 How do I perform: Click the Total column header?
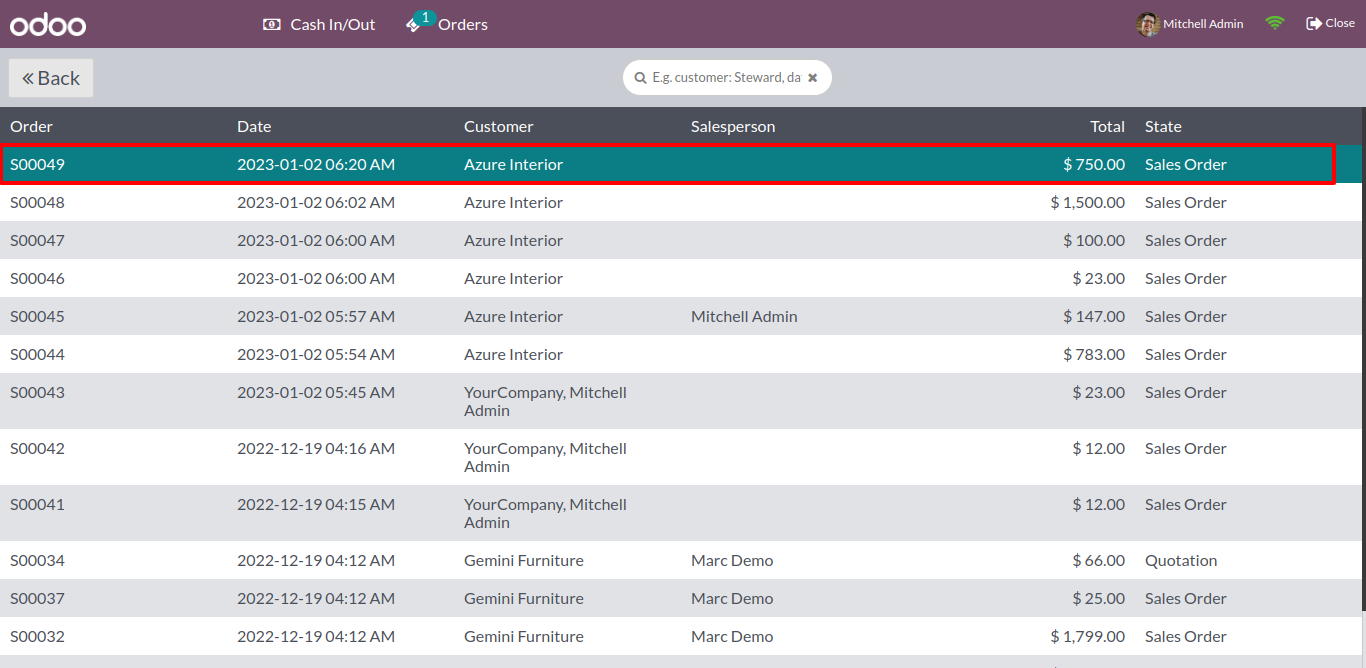1107,127
